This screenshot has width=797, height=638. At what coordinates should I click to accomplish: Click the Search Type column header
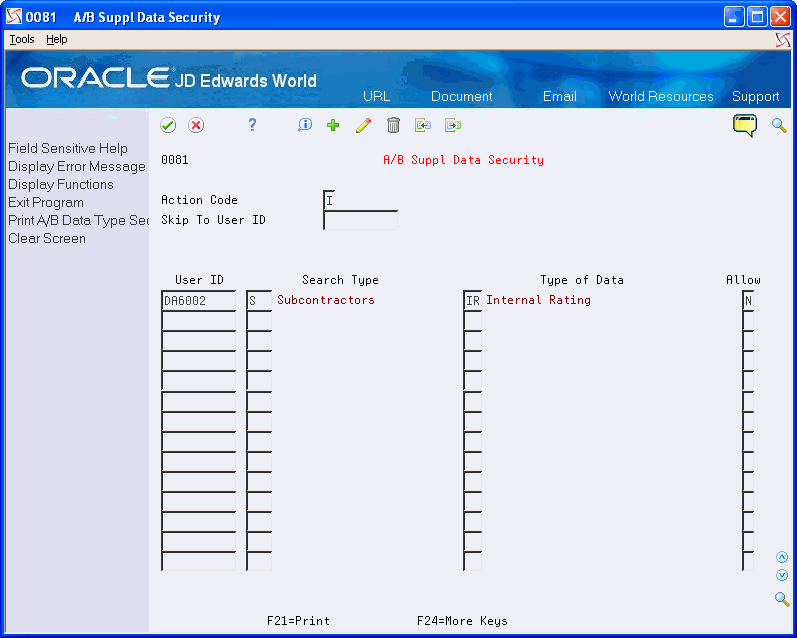340,280
